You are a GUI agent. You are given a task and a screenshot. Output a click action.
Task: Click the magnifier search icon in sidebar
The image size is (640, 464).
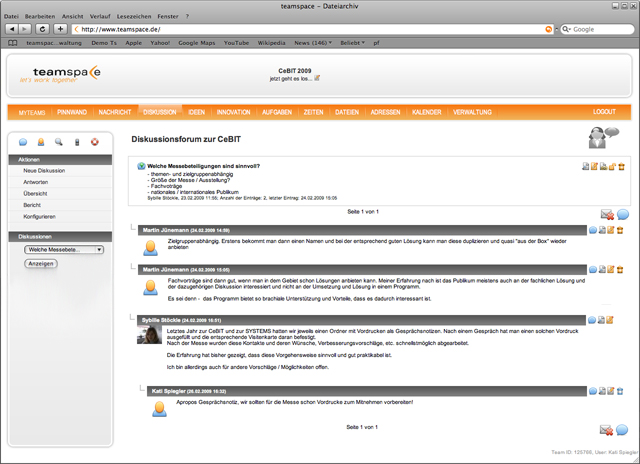tap(59, 142)
